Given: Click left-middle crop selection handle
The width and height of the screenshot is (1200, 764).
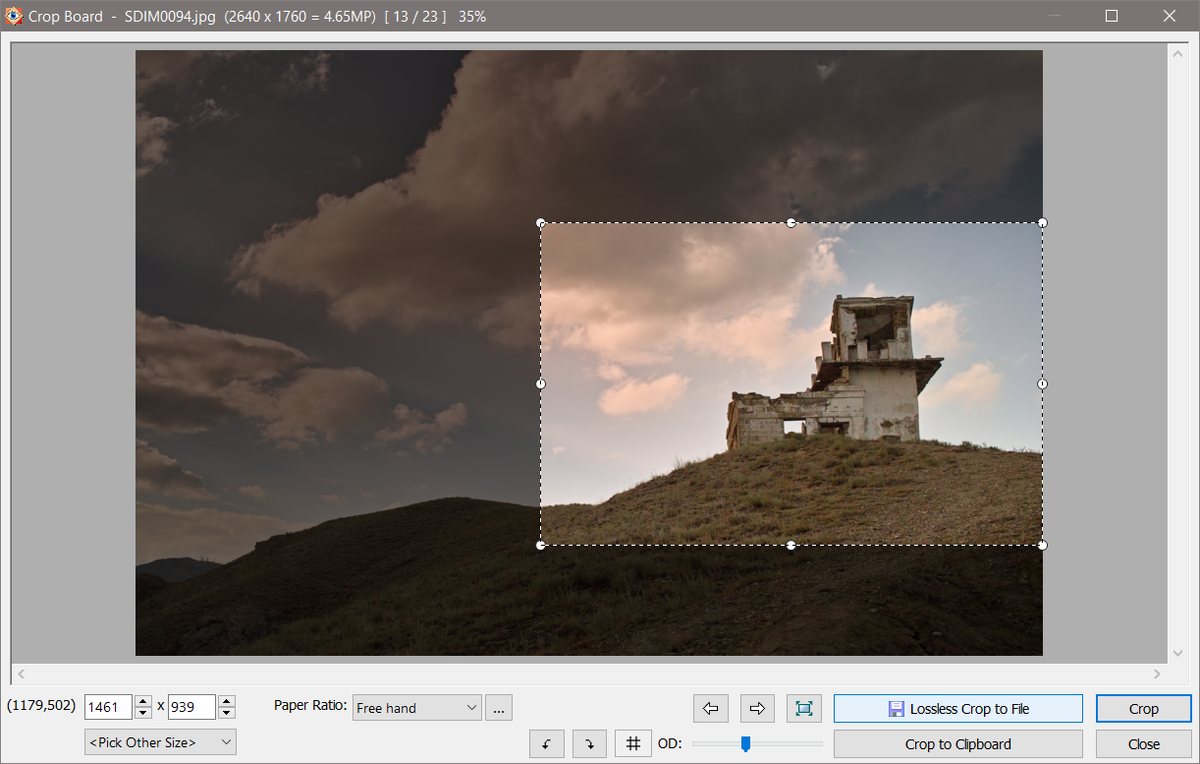Looking at the screenshot, I should (x=541, y=383).
